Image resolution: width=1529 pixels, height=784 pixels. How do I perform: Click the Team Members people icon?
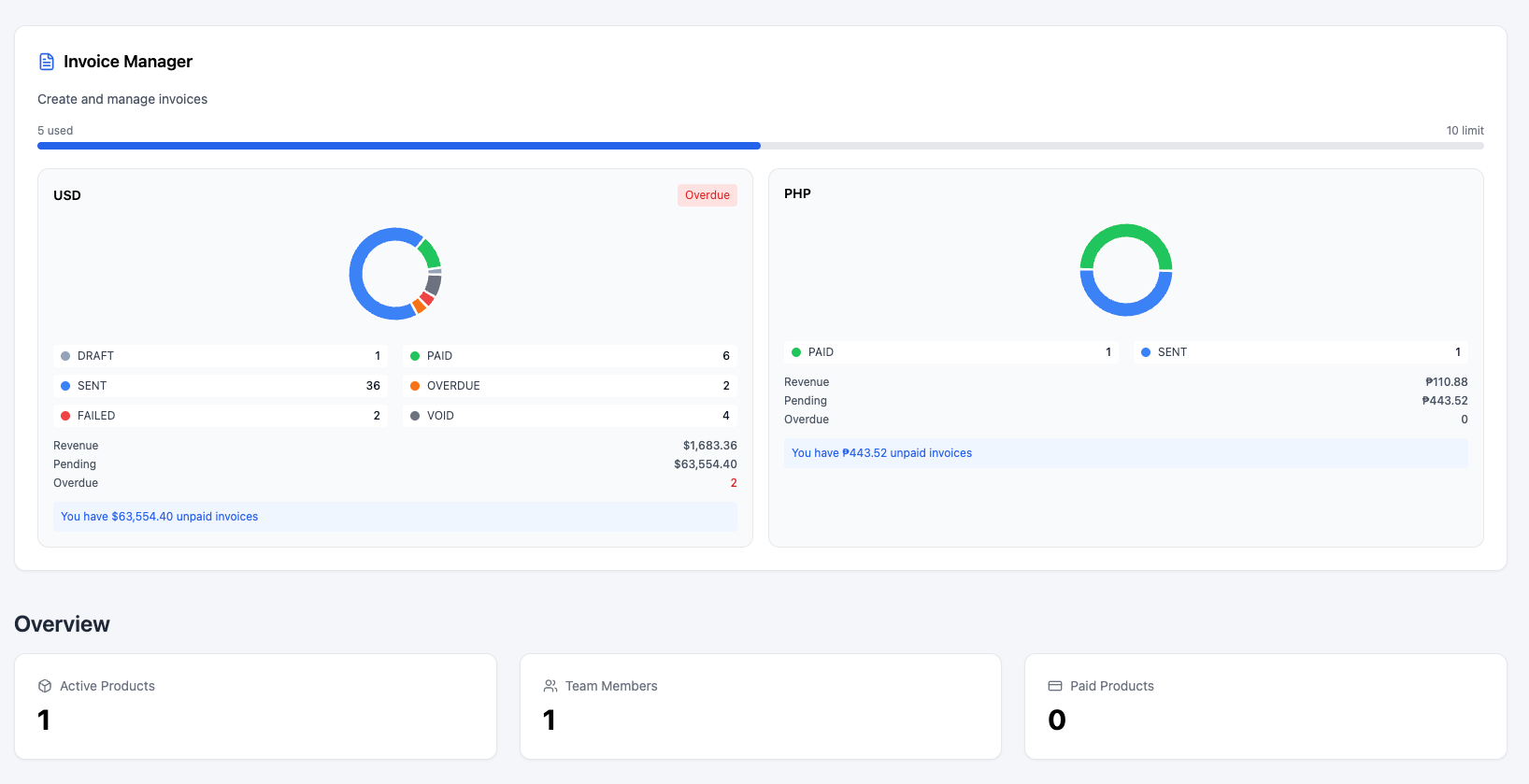point(550,686)
